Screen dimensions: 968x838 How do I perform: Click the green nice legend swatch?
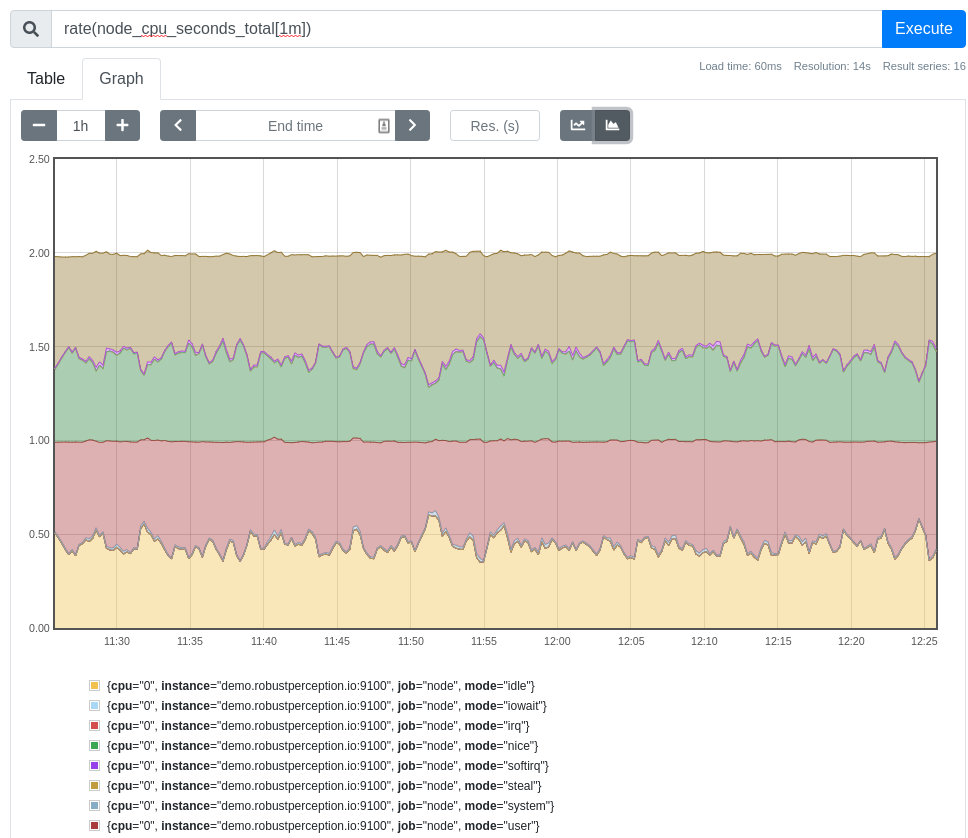94,745
